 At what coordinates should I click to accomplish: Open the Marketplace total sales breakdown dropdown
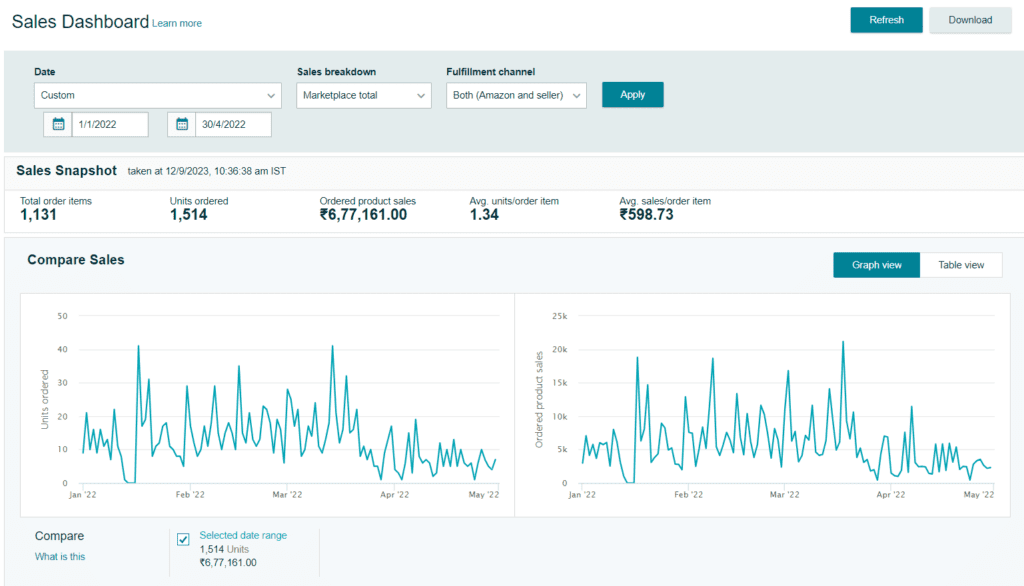(364, 95)
